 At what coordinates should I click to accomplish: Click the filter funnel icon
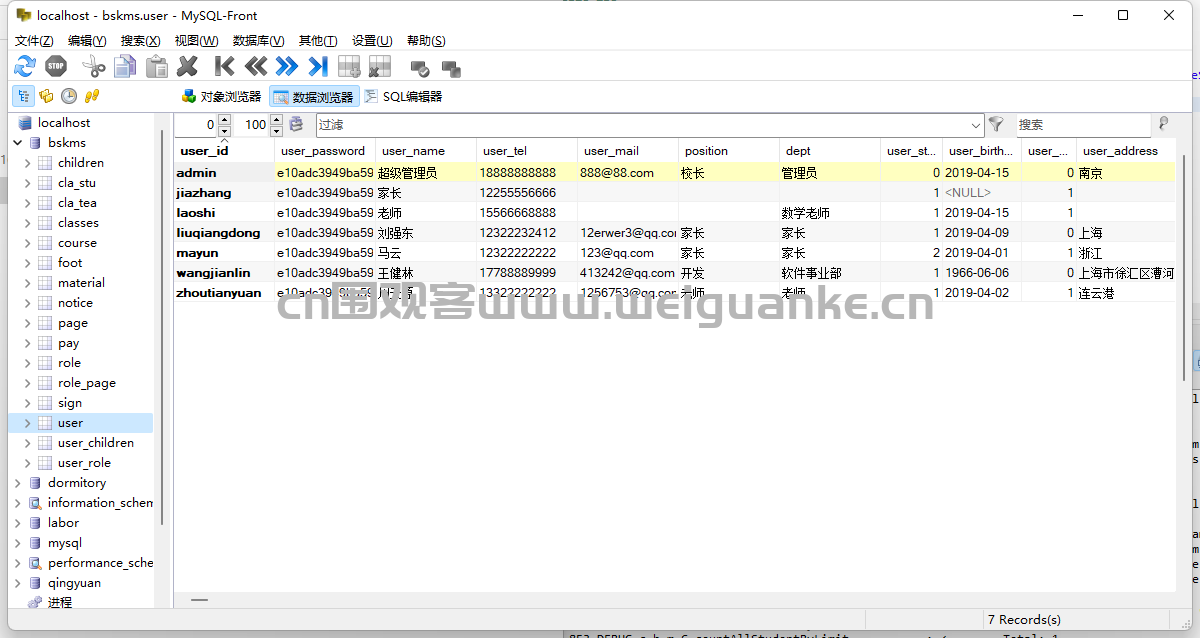tap(996, 124)
